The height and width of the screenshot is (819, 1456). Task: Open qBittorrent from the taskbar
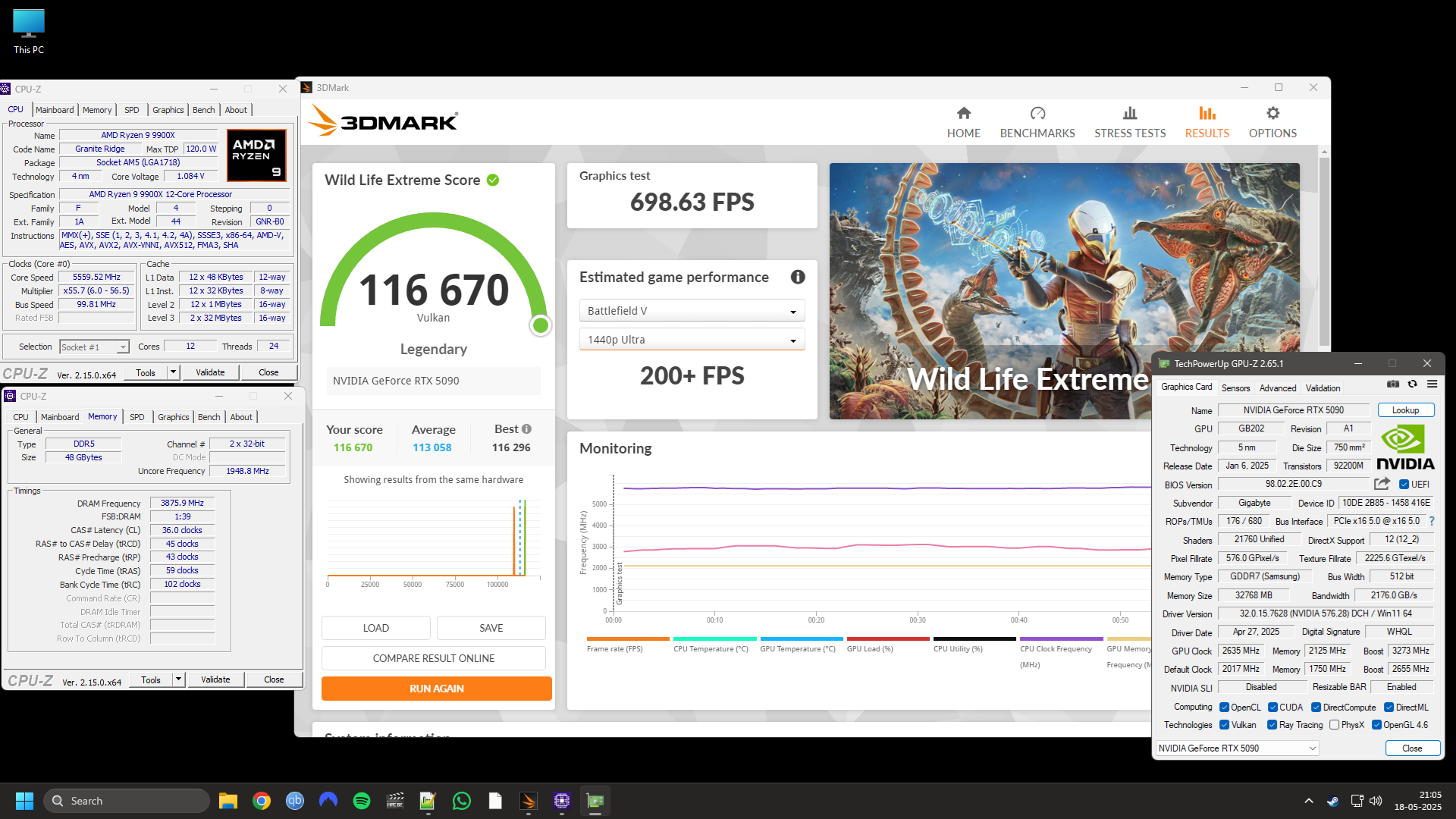pos(295,801)
